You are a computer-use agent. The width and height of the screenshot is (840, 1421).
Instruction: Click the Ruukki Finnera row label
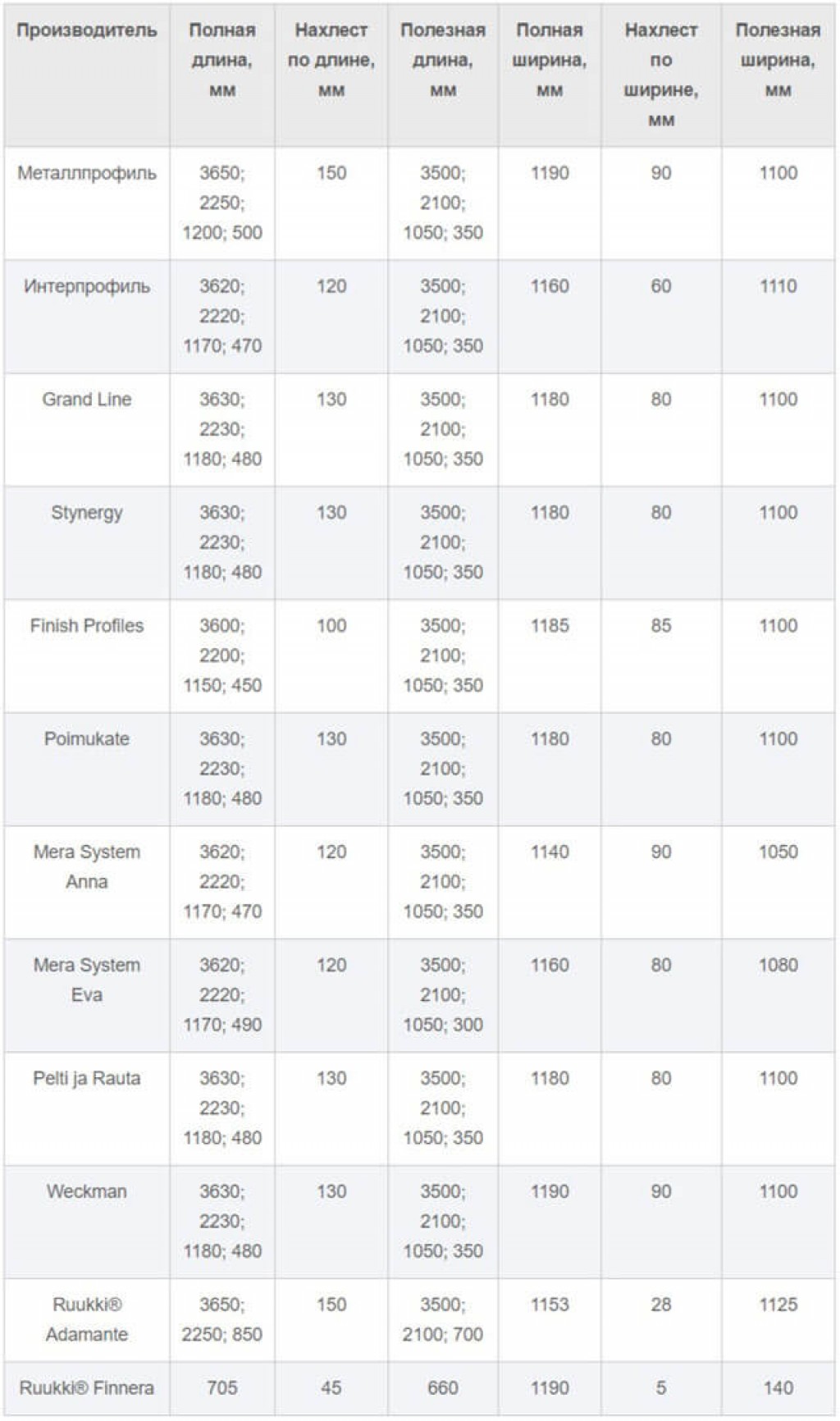pos(87,1388)
